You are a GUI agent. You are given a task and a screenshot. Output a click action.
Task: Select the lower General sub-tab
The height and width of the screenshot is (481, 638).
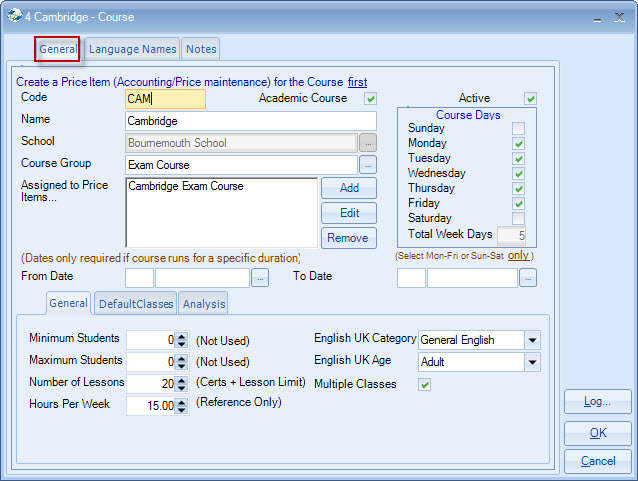68,303
